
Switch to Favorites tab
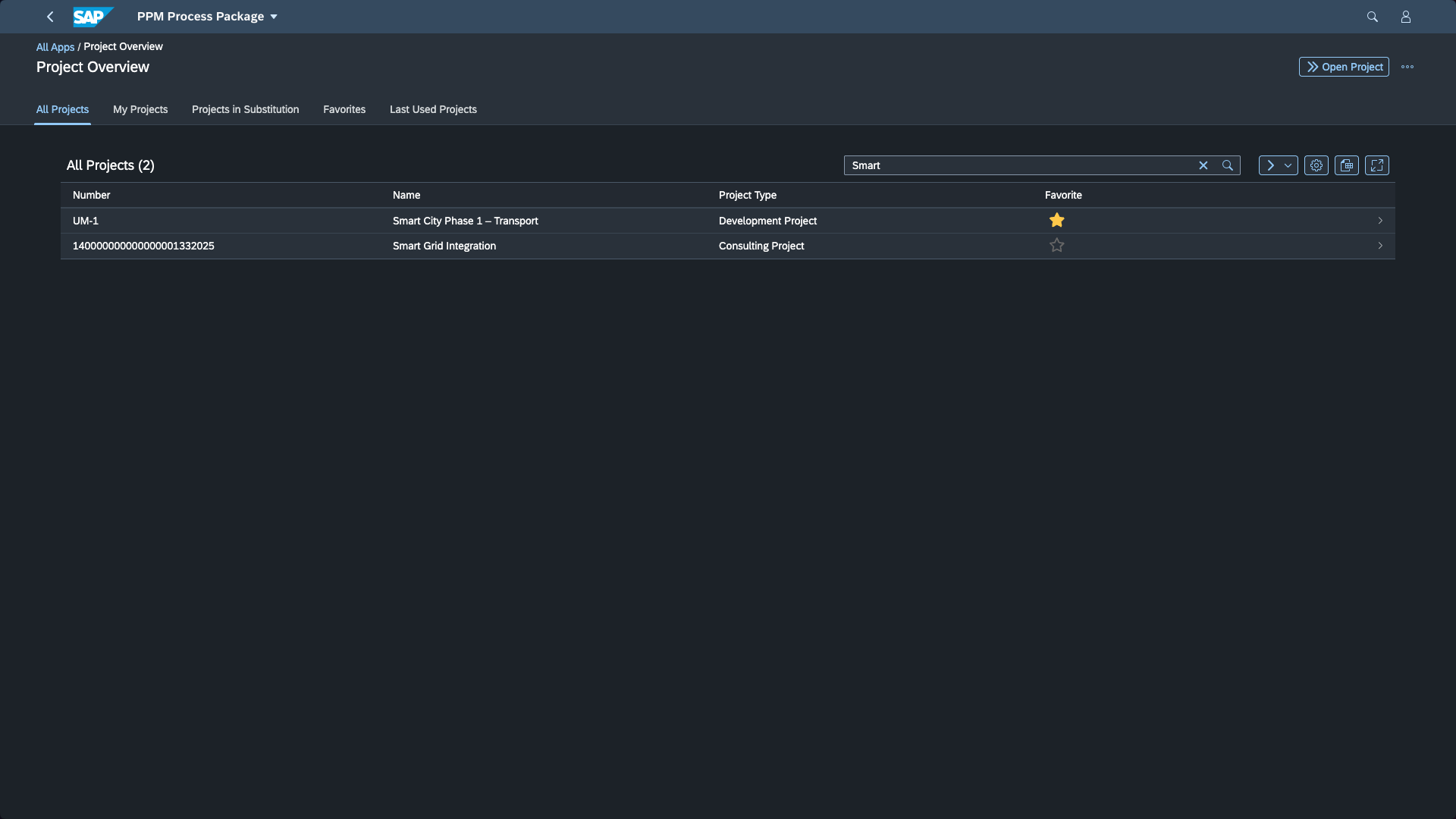pyautogui.click(x=344, y=109)
